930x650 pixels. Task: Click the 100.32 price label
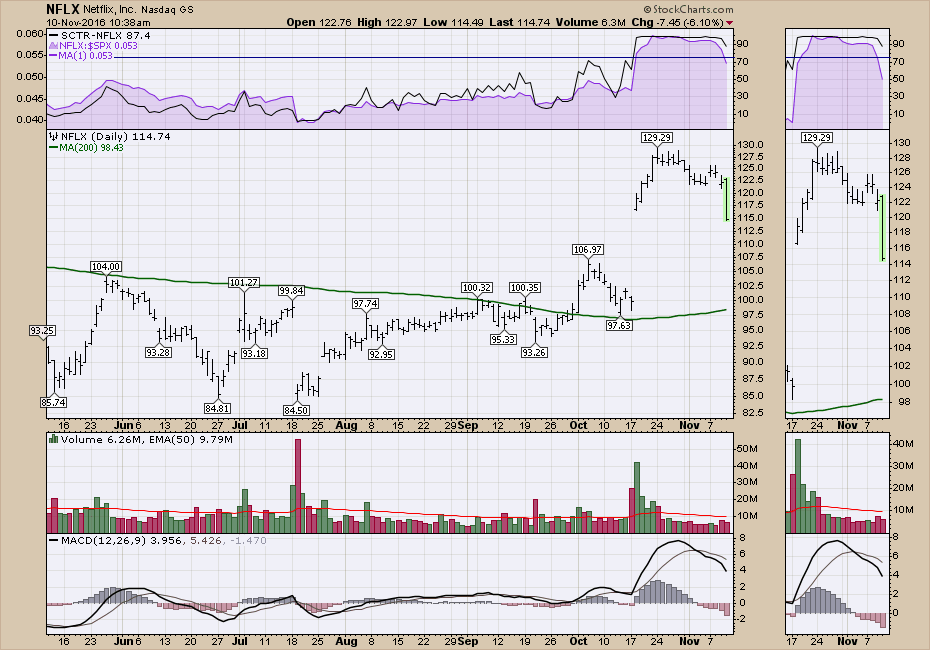click(x=477, y=288)
